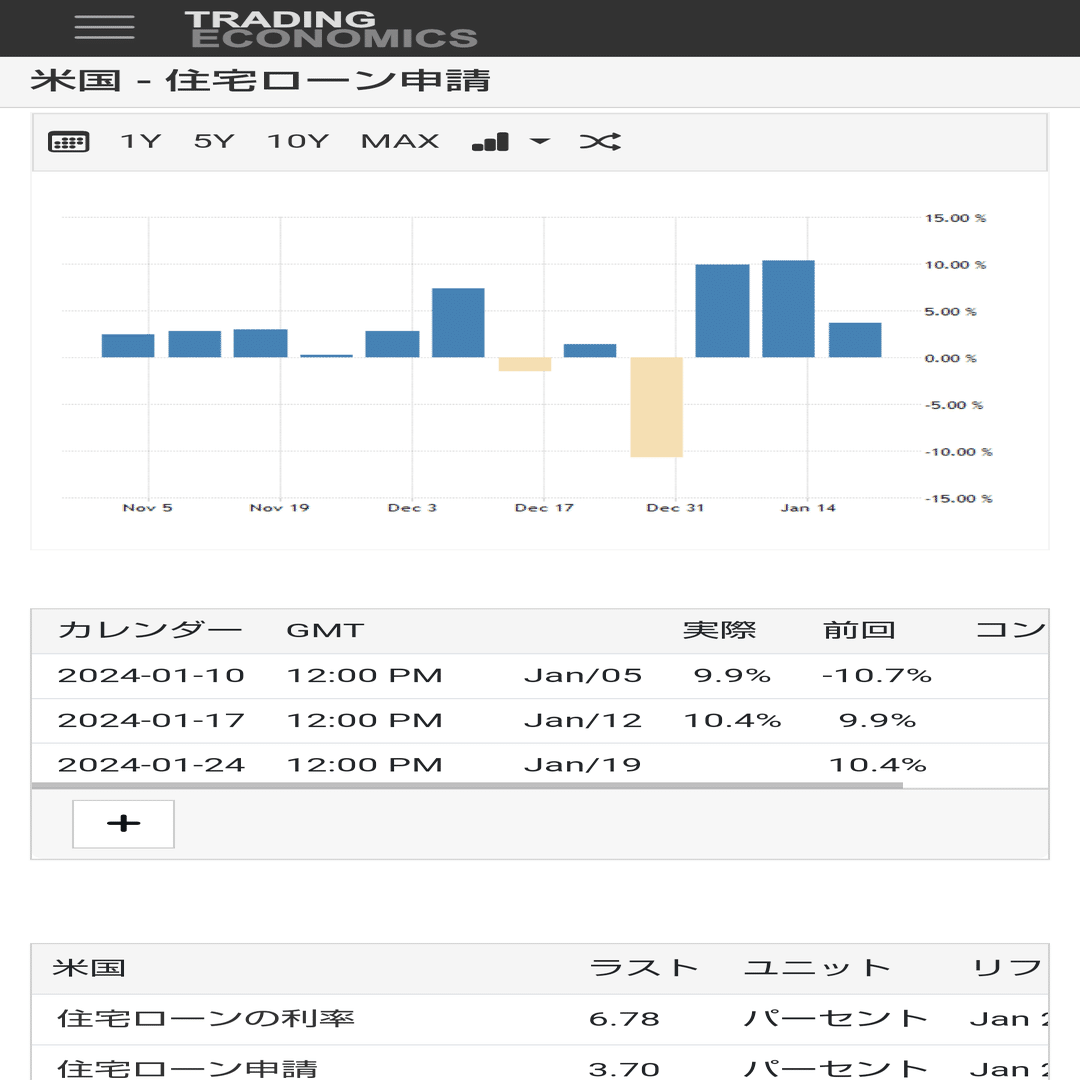Click the ユニット column header
Image resolution: width=1080 pixels, height=1080 pixels.
point(817,968)
